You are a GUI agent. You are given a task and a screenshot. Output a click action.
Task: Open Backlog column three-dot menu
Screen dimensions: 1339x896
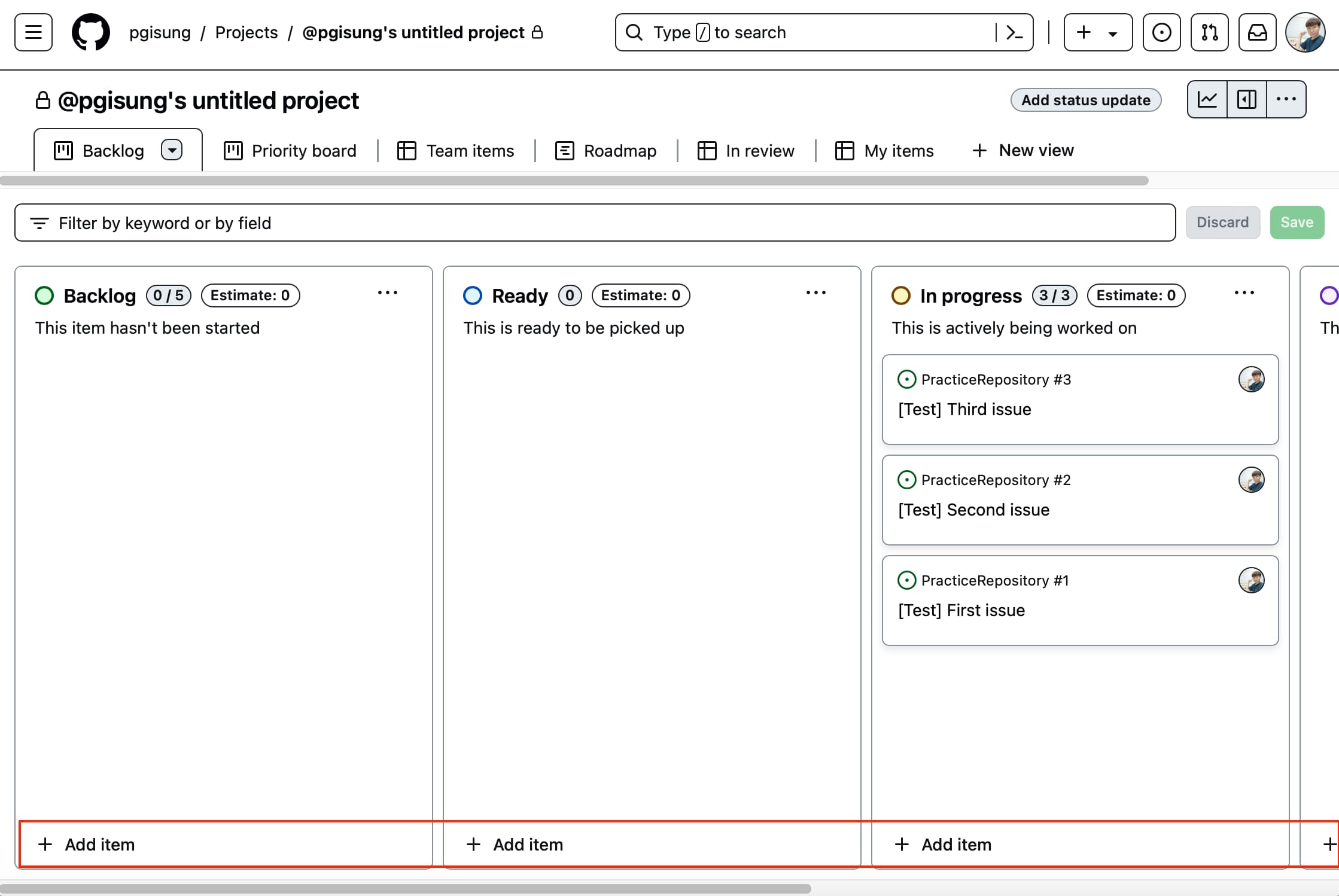(388, 293)
